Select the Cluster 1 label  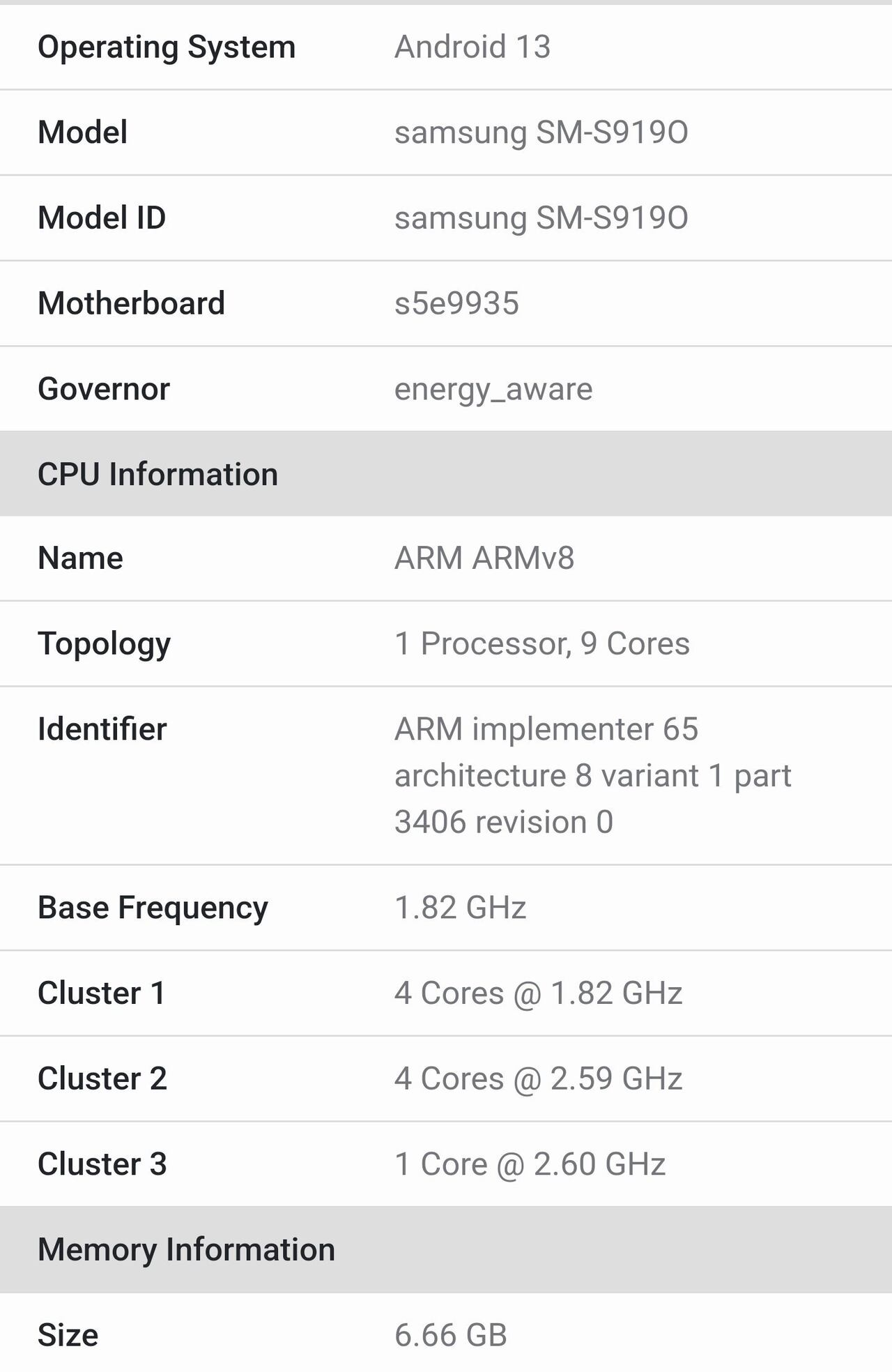click(102, 993)
